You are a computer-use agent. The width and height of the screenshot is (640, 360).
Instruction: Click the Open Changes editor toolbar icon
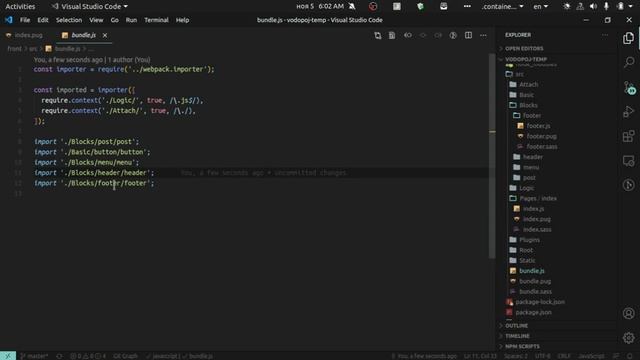coord(378,36)
